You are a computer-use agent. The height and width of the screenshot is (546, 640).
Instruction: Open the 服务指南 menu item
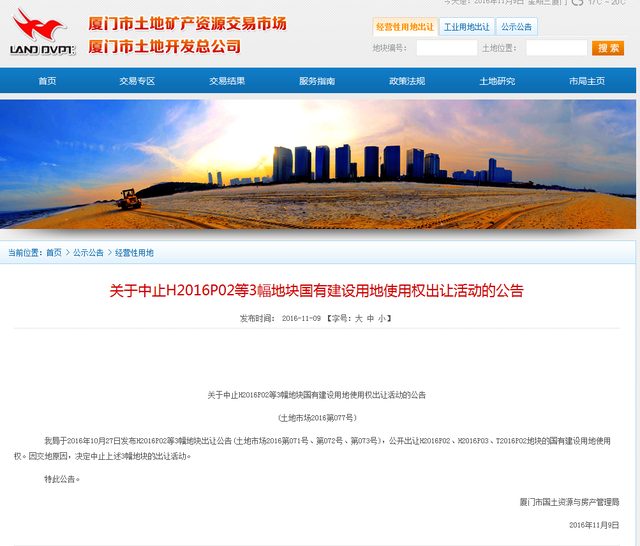[317, 81]
